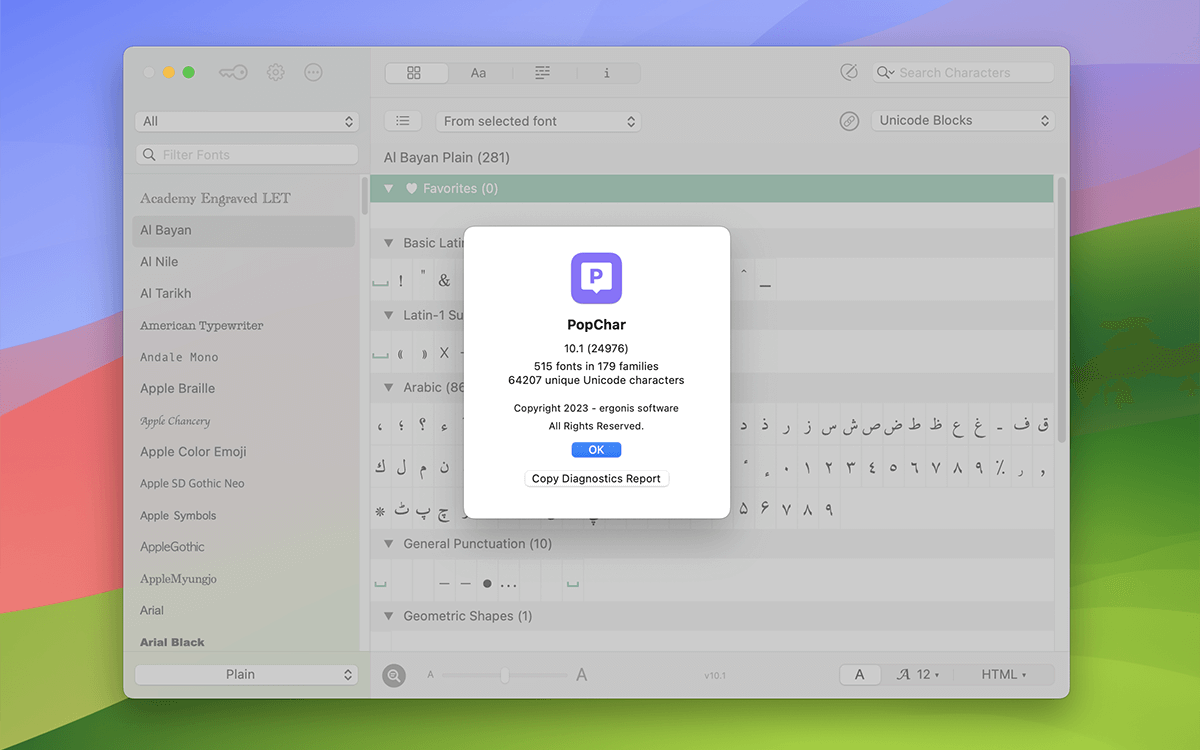This screenshot has height=750, width=1200.
Task: Select the Apple Chancery font
Action: 243,420
